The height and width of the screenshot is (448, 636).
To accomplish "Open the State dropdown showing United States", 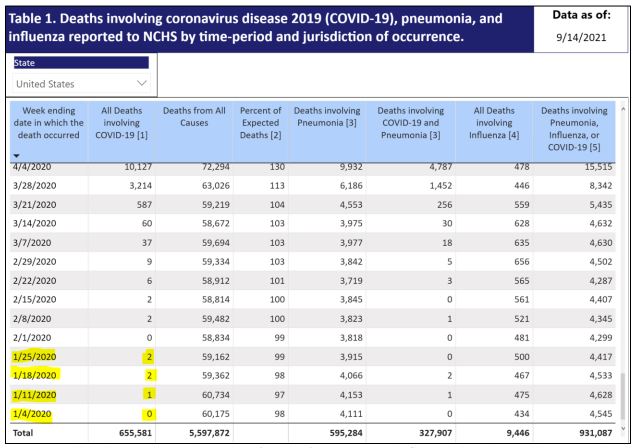I will point(81,84).
